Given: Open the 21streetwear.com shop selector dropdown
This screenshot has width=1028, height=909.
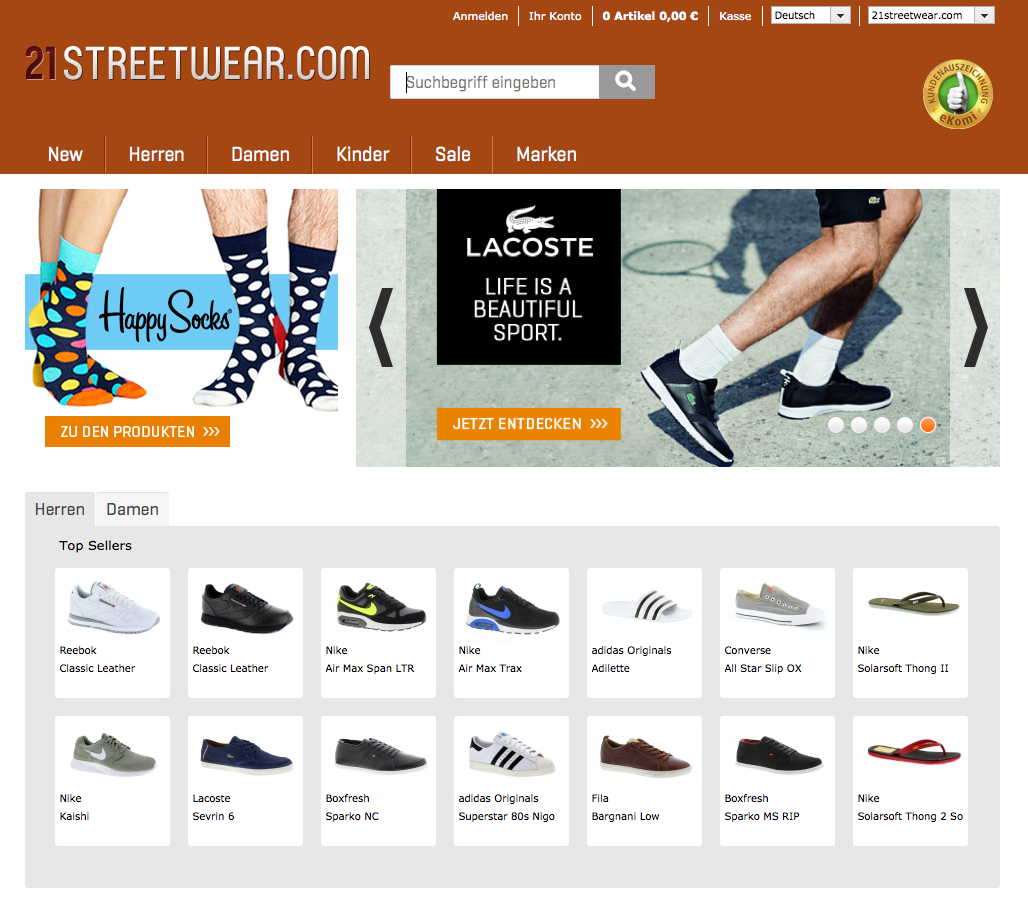Looking at the screenshot, I should 931,15.
